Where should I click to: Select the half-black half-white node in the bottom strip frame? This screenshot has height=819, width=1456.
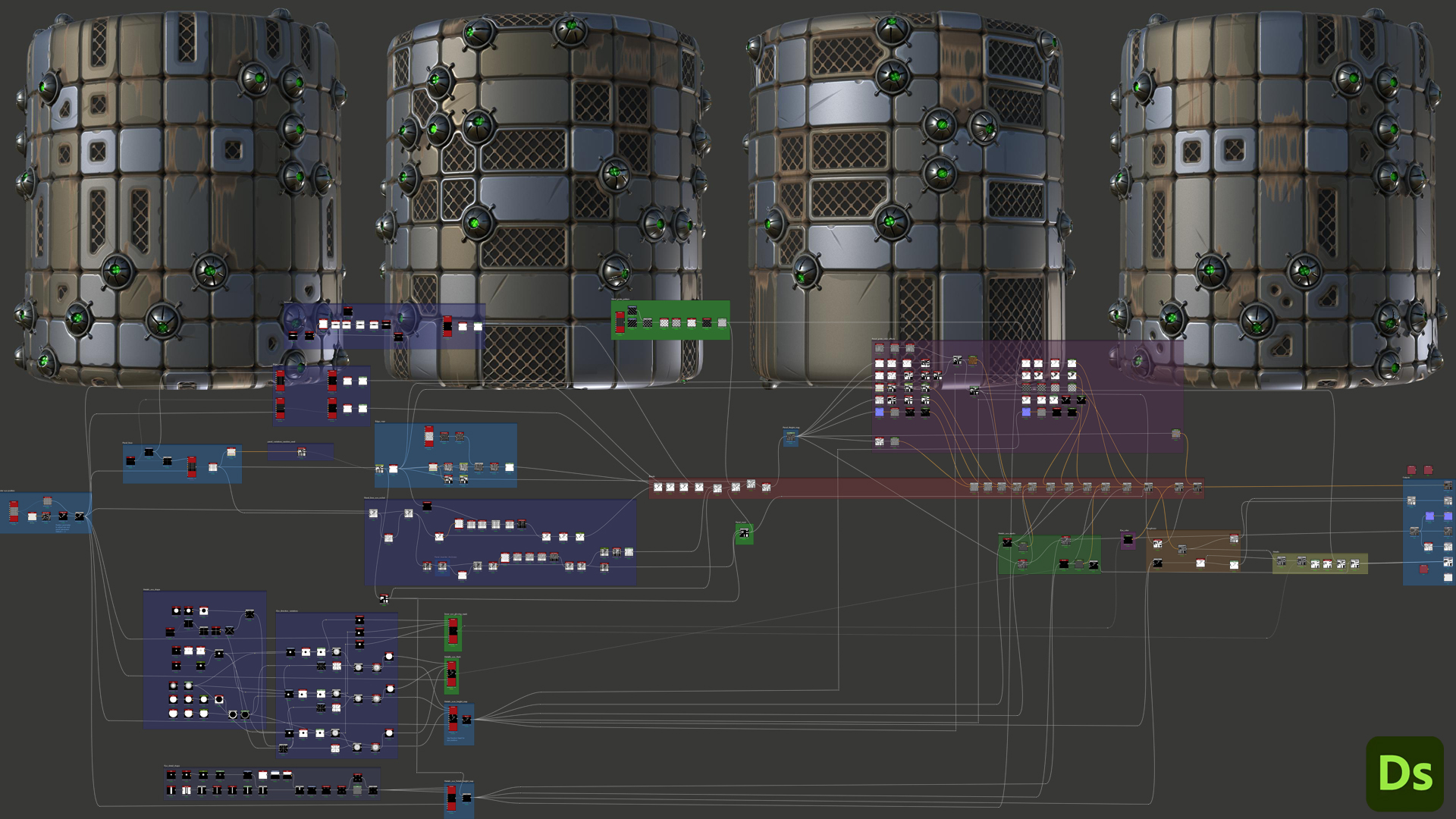coord(275,774)
